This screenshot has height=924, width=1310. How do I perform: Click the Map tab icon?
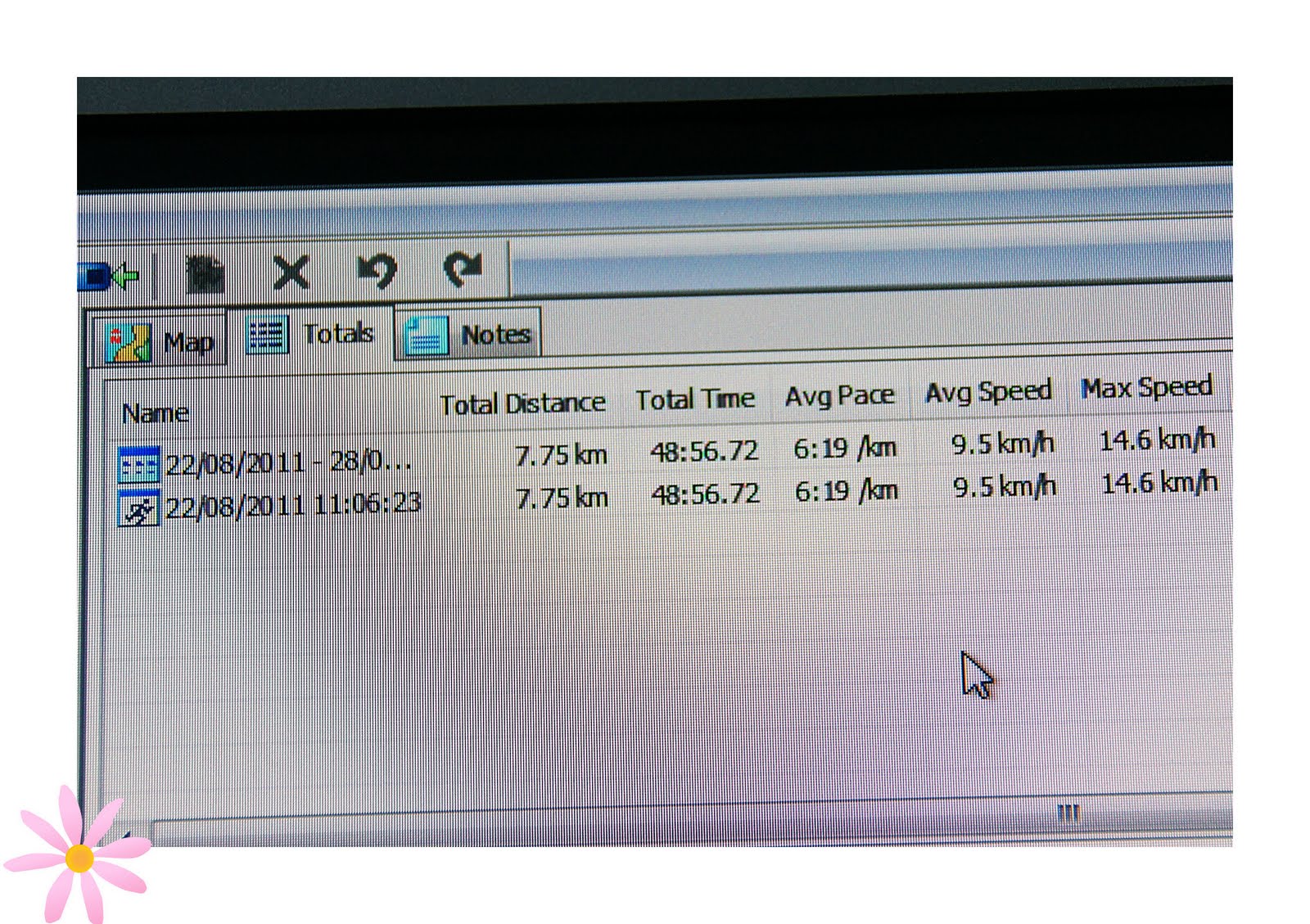129,343
